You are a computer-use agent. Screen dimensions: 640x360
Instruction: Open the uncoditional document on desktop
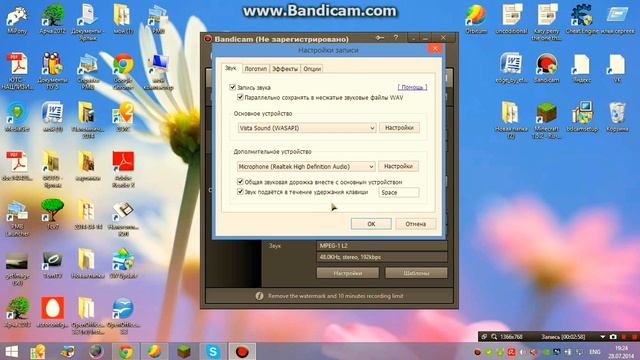(511, 18)
